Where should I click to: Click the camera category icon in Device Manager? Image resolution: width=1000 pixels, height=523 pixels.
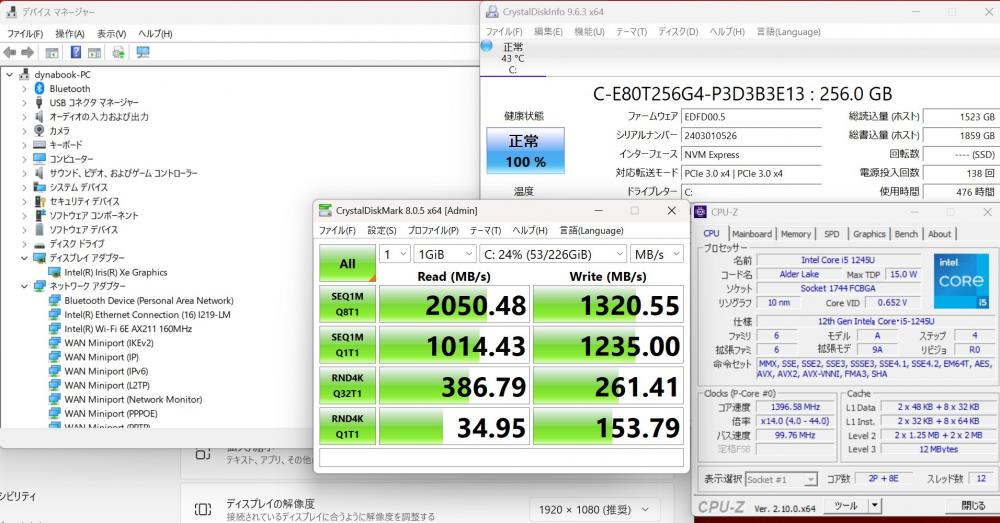coord(39,131)
